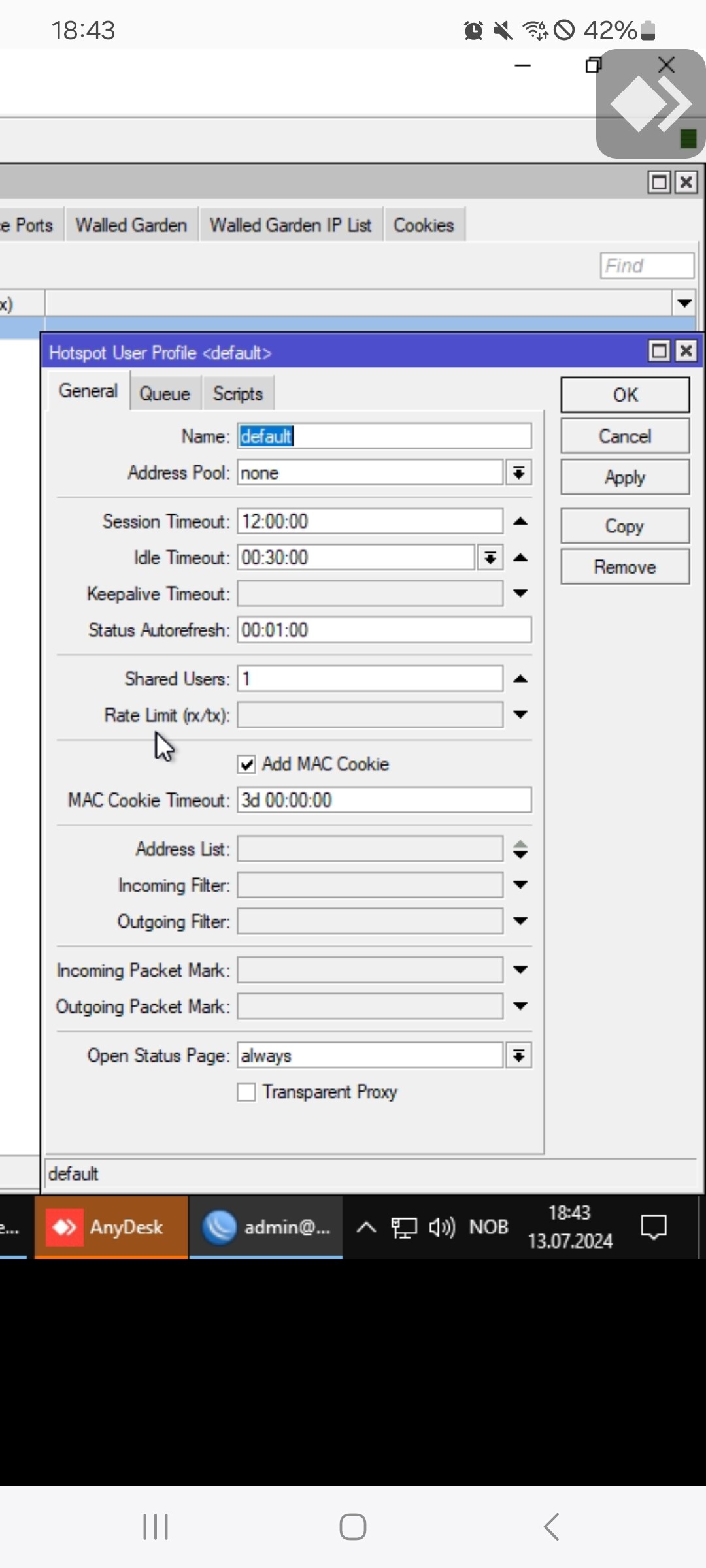Collapse the Idle Timeout field arrow
This screenshot has width=706, height=1568.
pos(520,557)
